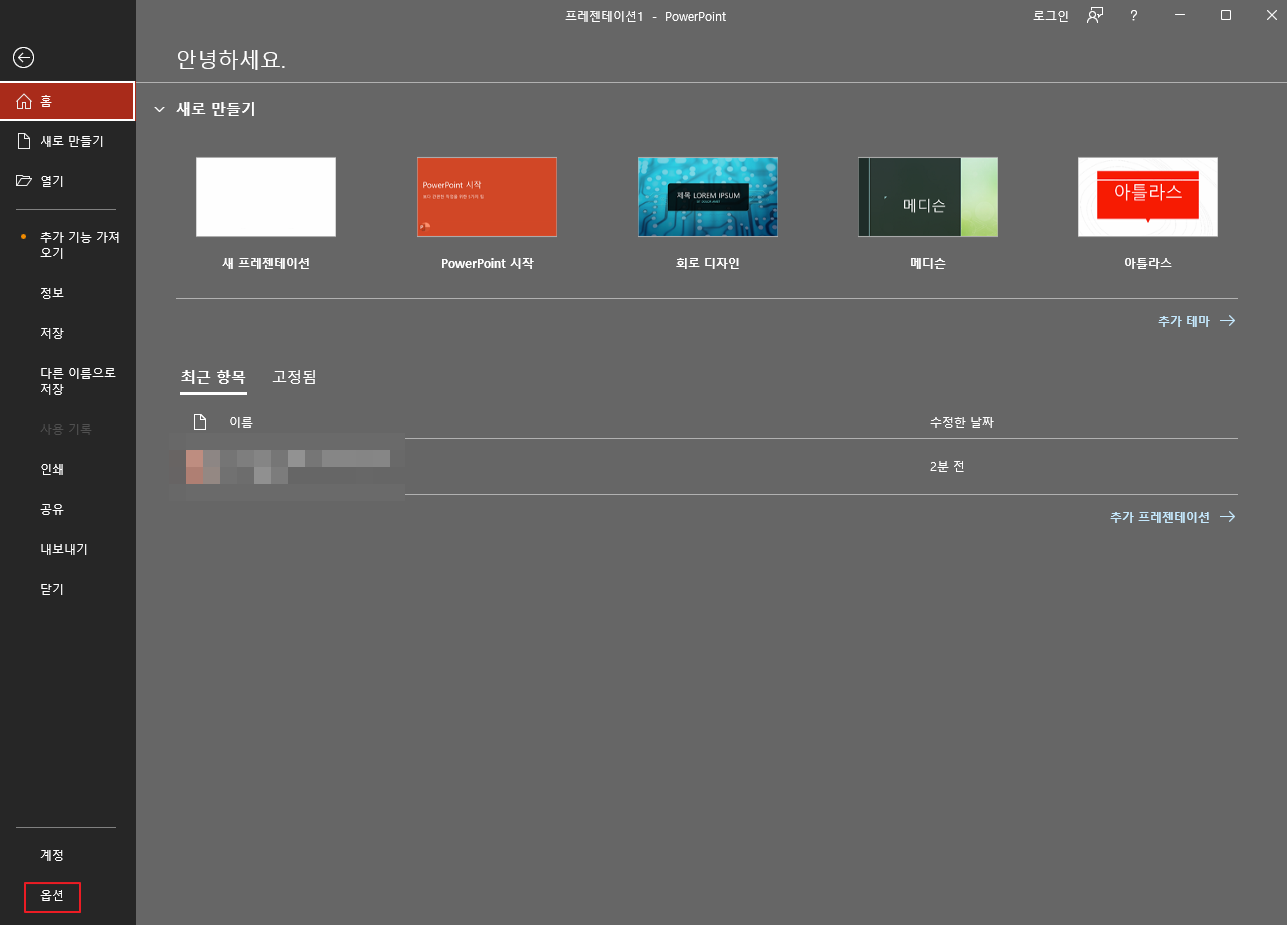Select 닫기 in the sidebar
Viewport: 1287px width, 925px height.
click(x=67, y=589)
